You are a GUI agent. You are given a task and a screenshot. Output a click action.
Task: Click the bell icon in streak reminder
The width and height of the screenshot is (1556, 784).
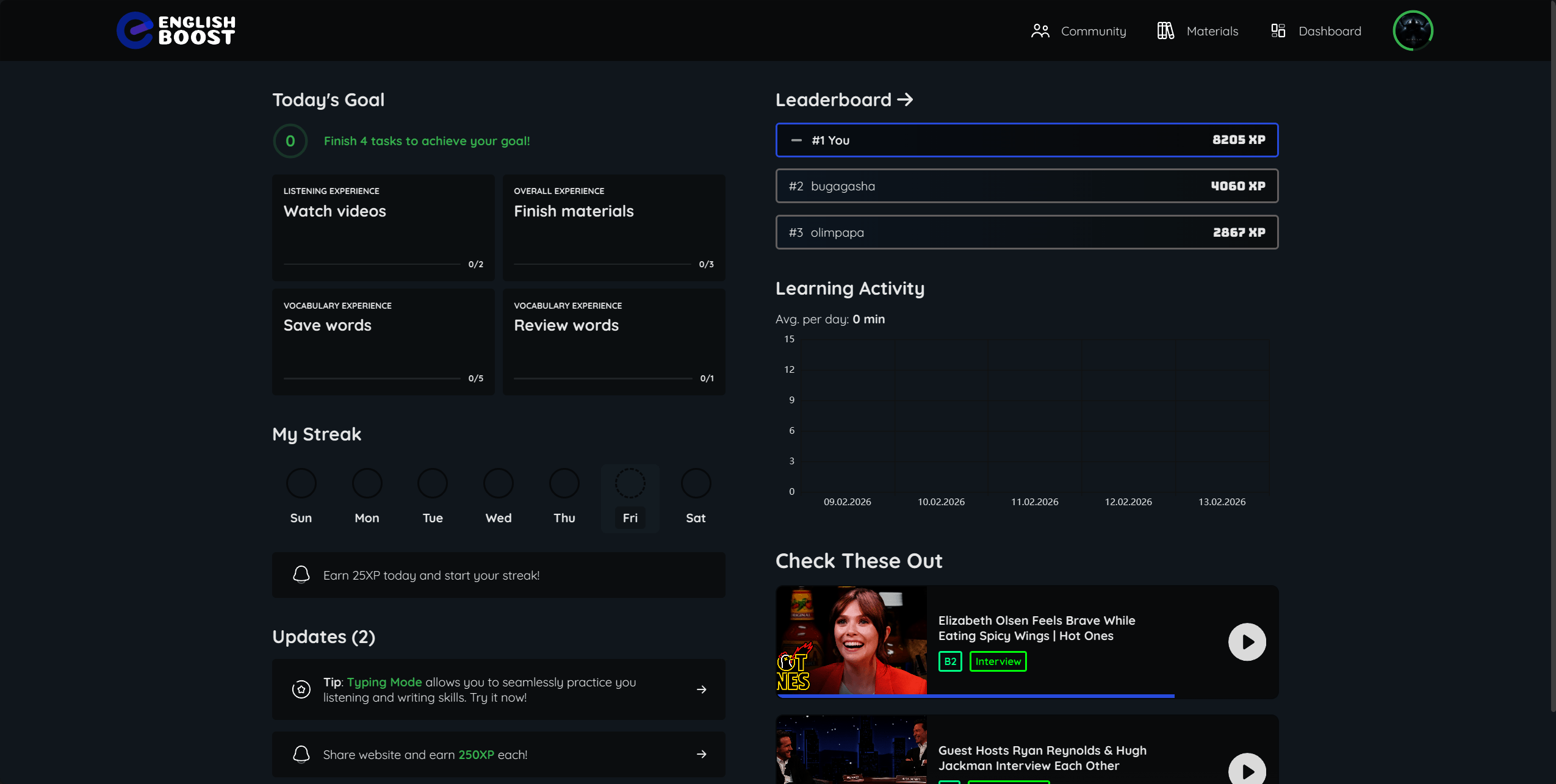[301, 575]
